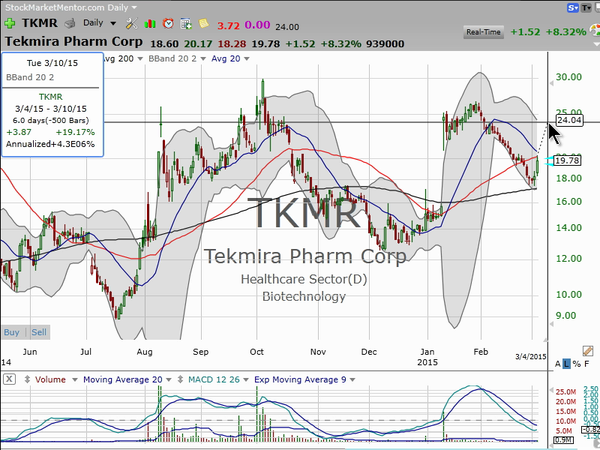Open the Exp Moving Average 9 dropdown
This screenshot has height=450, width=600.
click(x=352, y=380)
